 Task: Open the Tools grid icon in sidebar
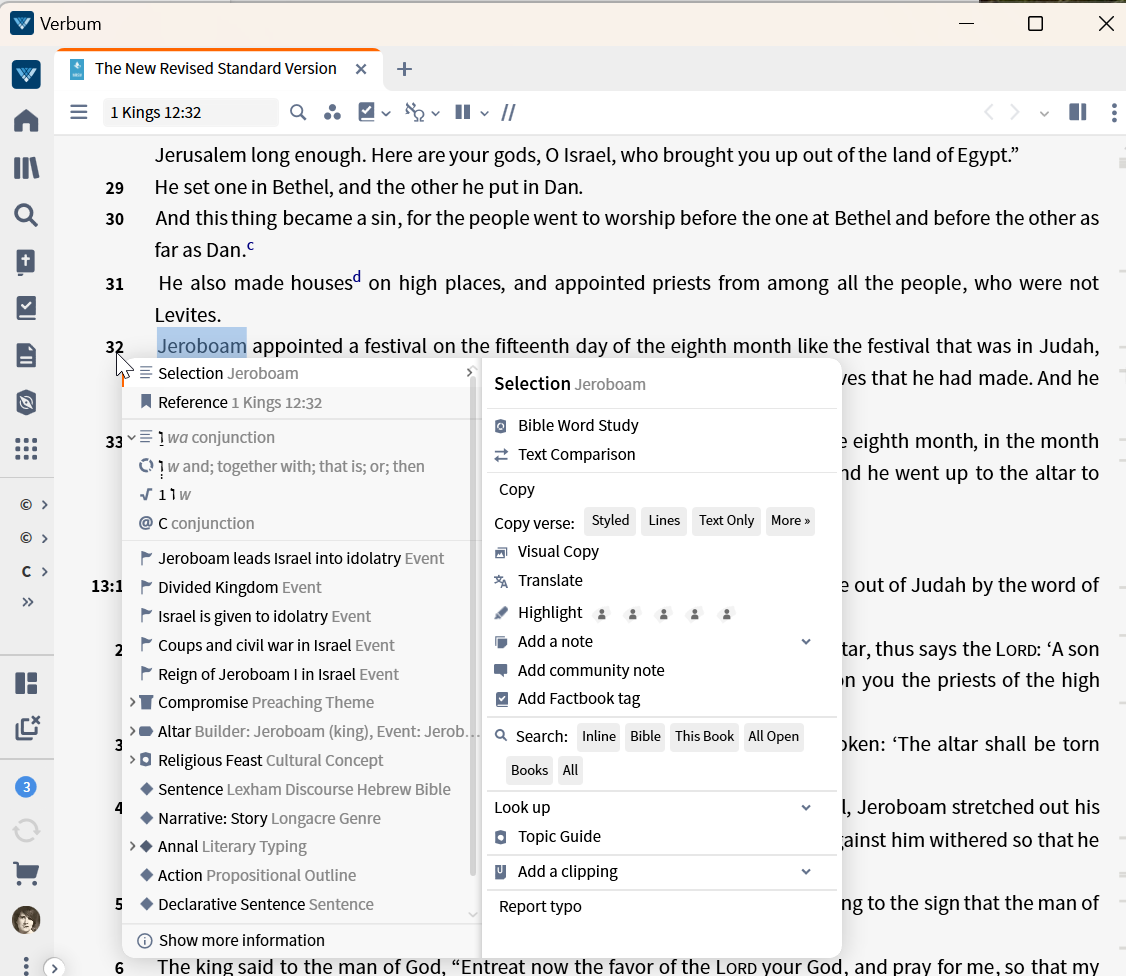tap(26, 449)
